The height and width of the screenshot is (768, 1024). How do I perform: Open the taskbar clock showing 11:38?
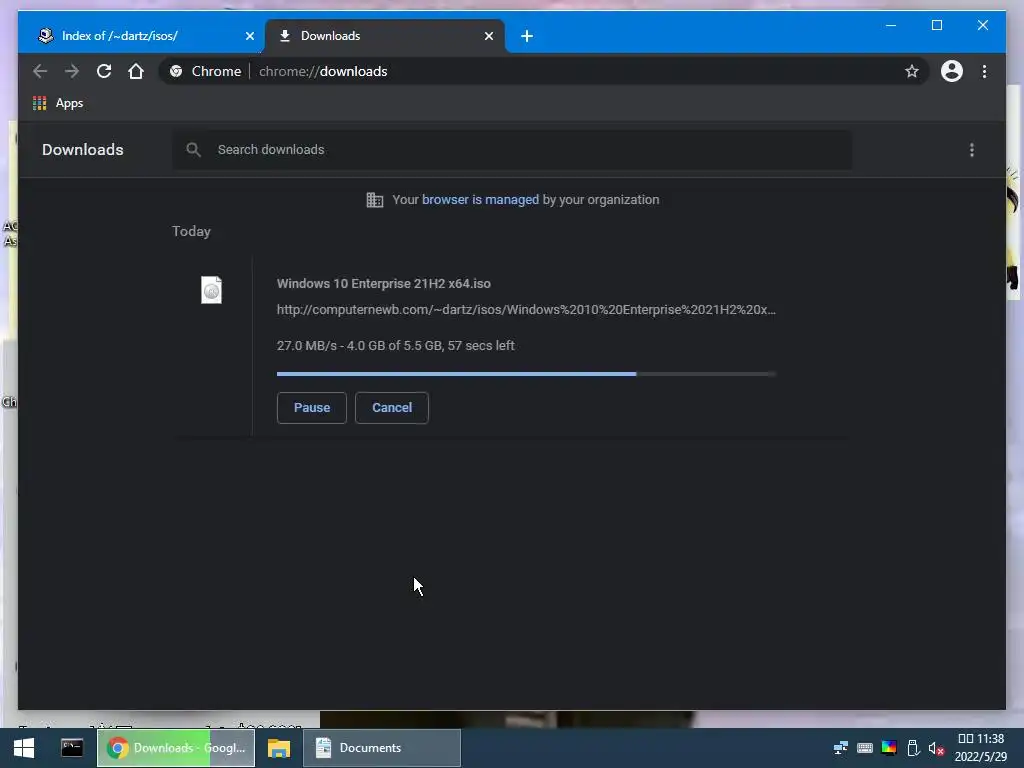981,748
